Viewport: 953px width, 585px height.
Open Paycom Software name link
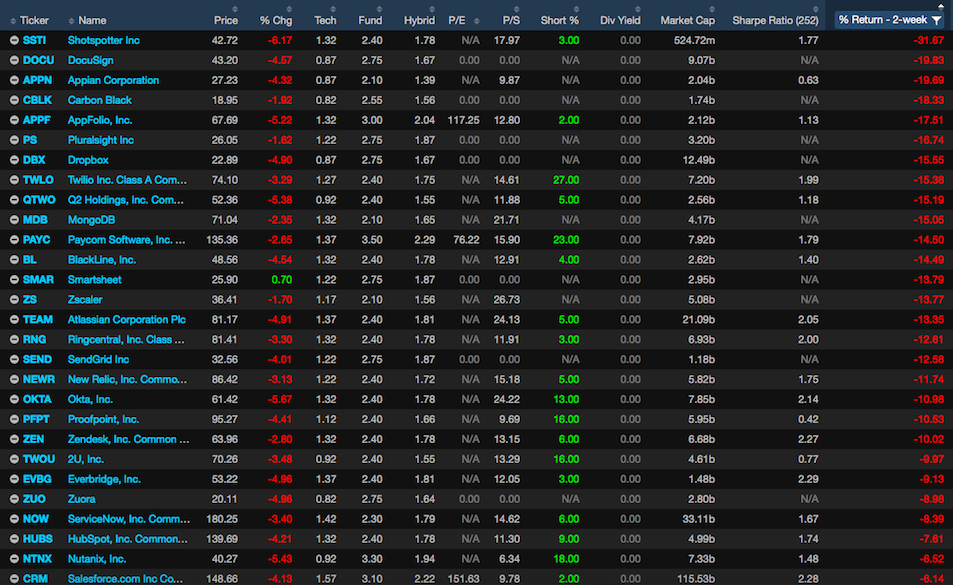tap(126, 240)
